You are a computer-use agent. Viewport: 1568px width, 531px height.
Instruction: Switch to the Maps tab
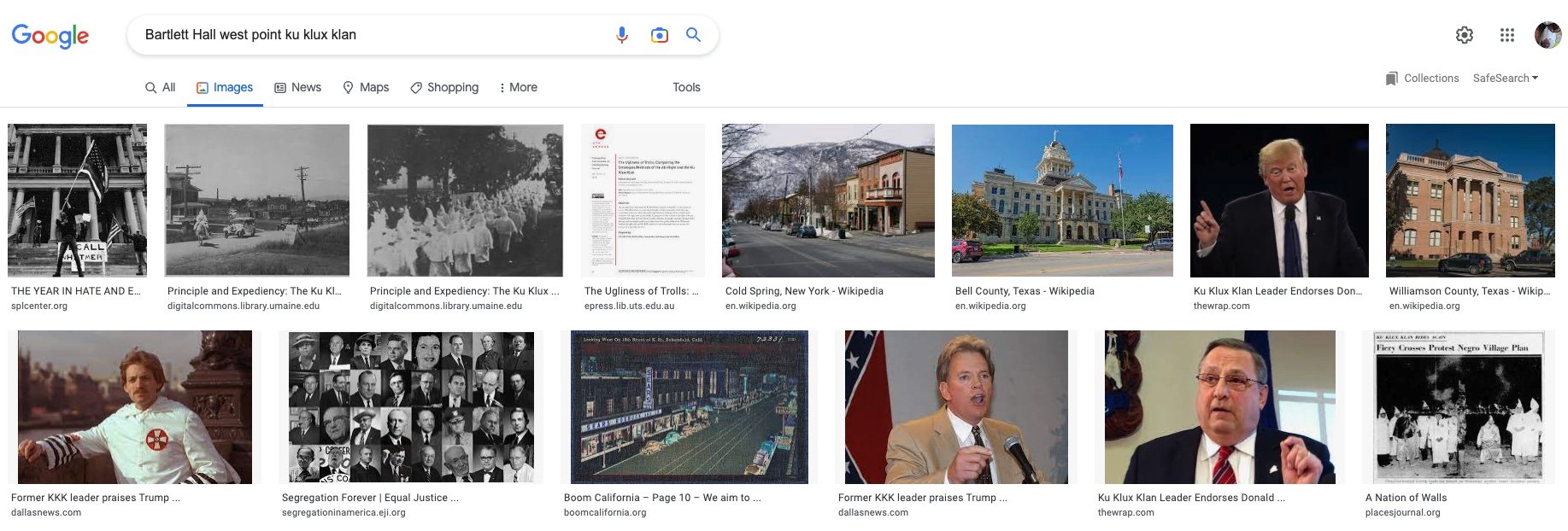[366, 87]
